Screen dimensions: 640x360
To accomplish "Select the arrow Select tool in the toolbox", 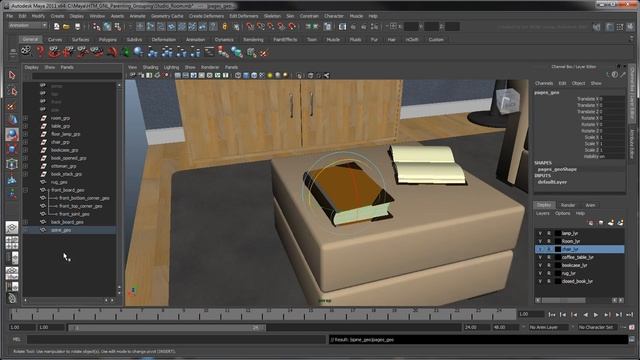I will pyautogui.click(x=12, y=76).
